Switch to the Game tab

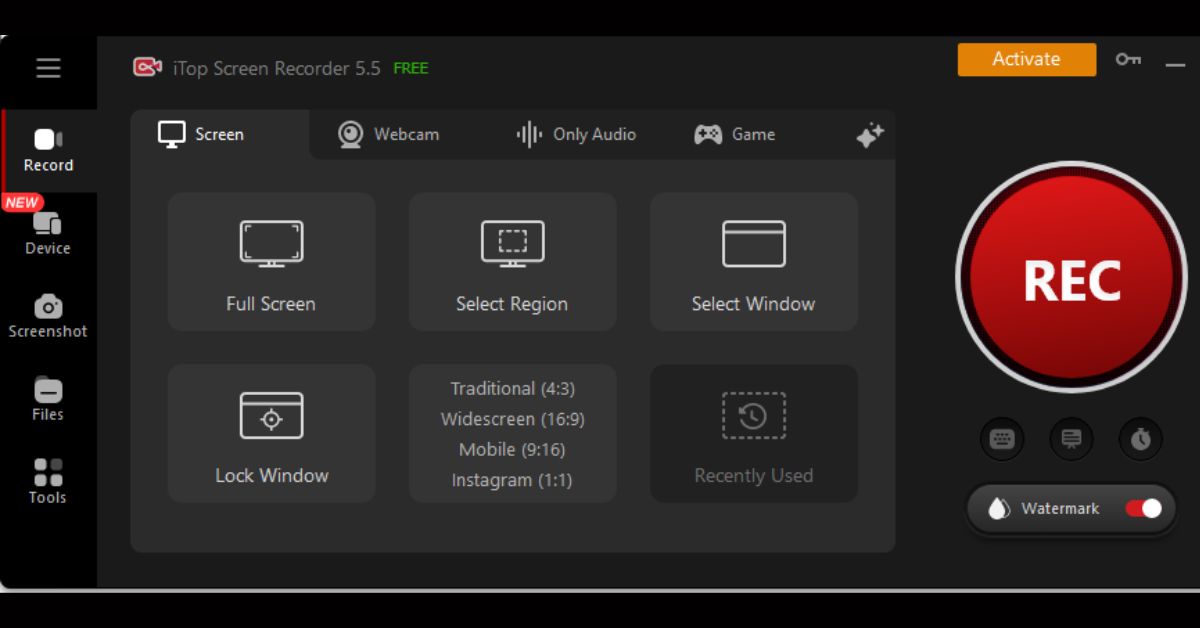pos(734,134)
